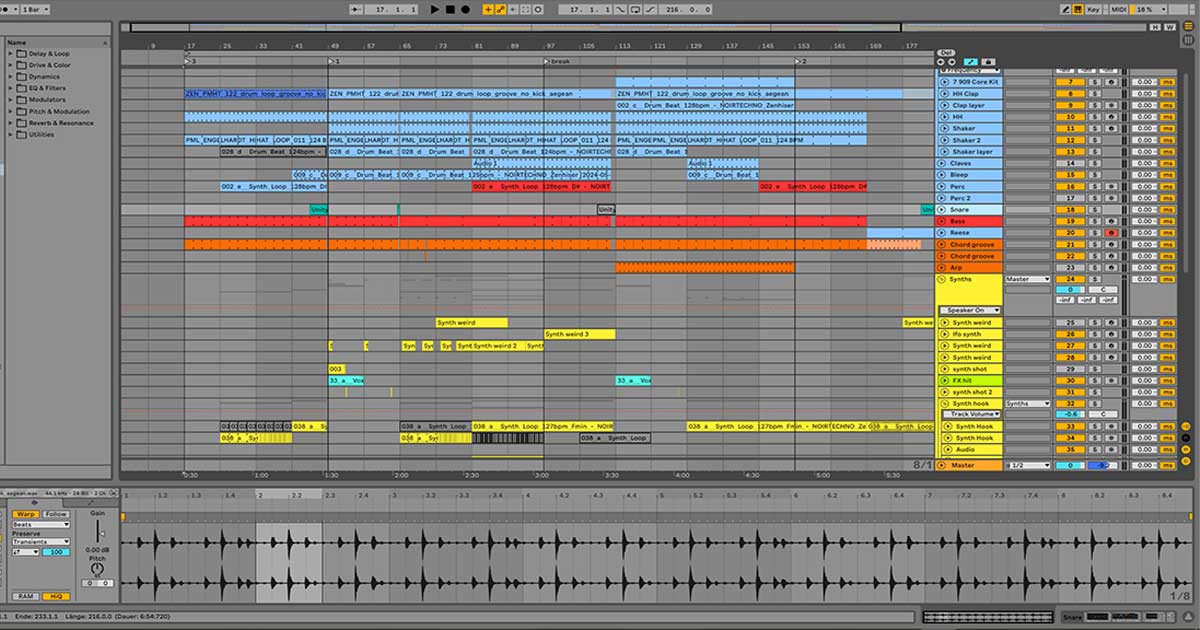Mute Claves with track activator 14
This screenshot has height=630, width=1200.
1069,163
